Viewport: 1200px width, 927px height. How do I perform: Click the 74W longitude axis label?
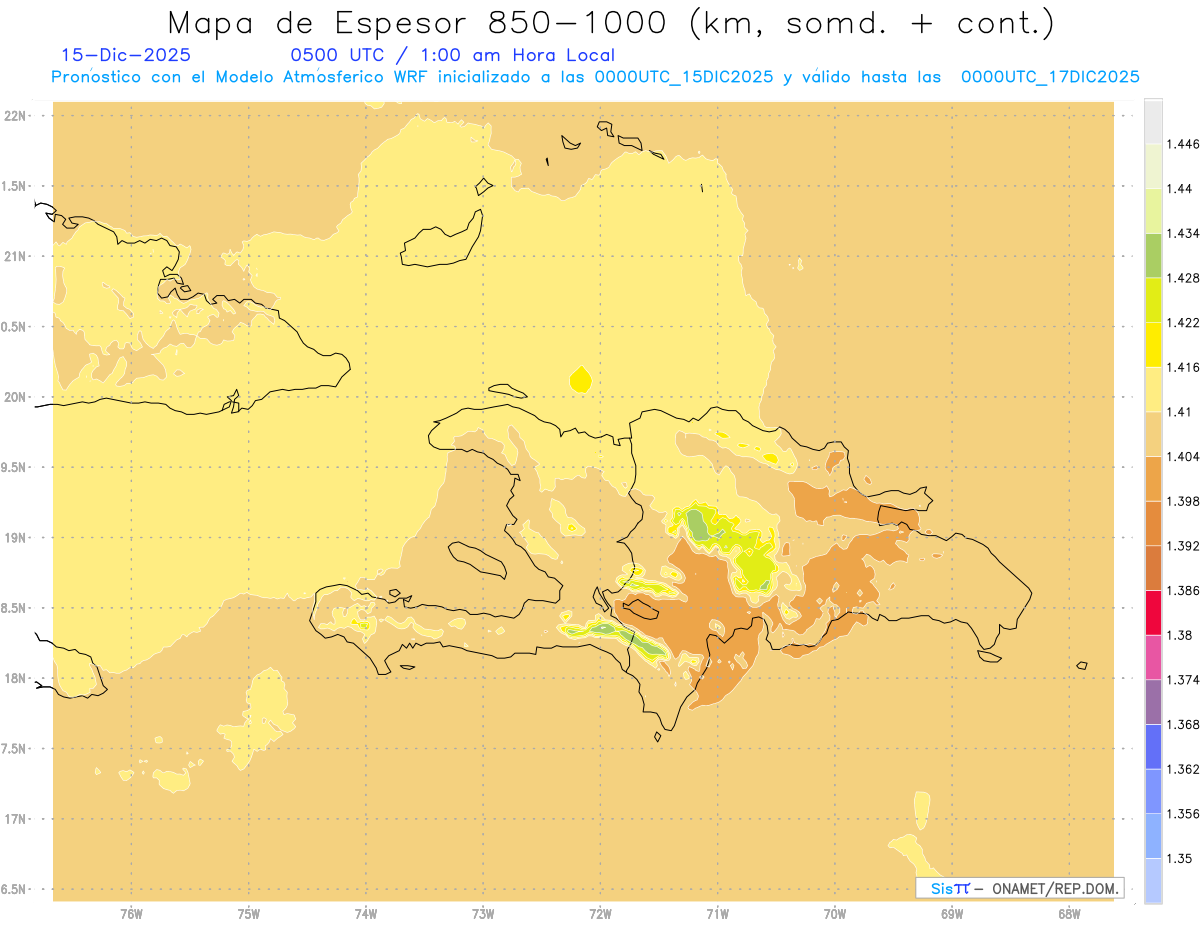[366, 914]
